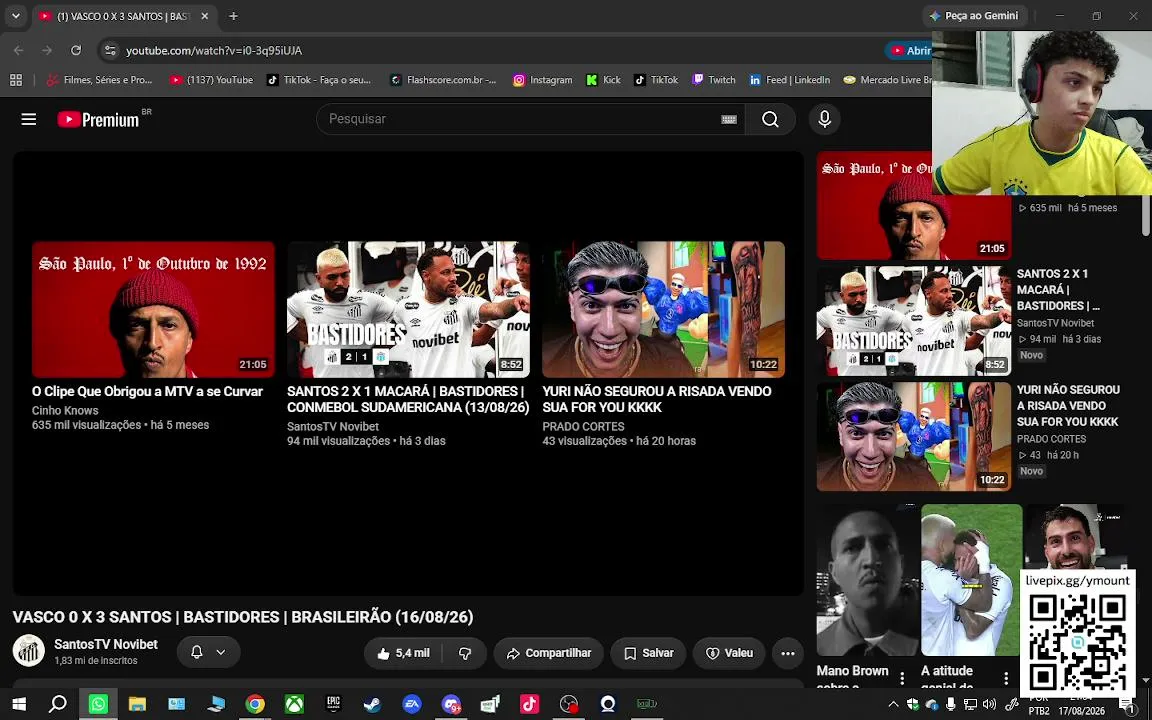Launch Steam from the taskbar

point(373,705)
